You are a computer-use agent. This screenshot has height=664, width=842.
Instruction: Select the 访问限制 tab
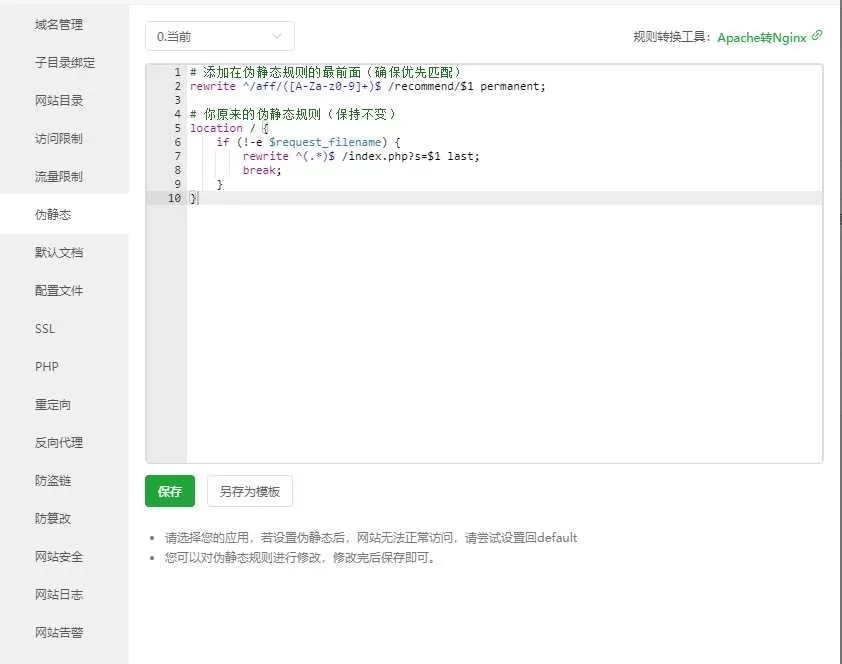click(x=59, y=138)
